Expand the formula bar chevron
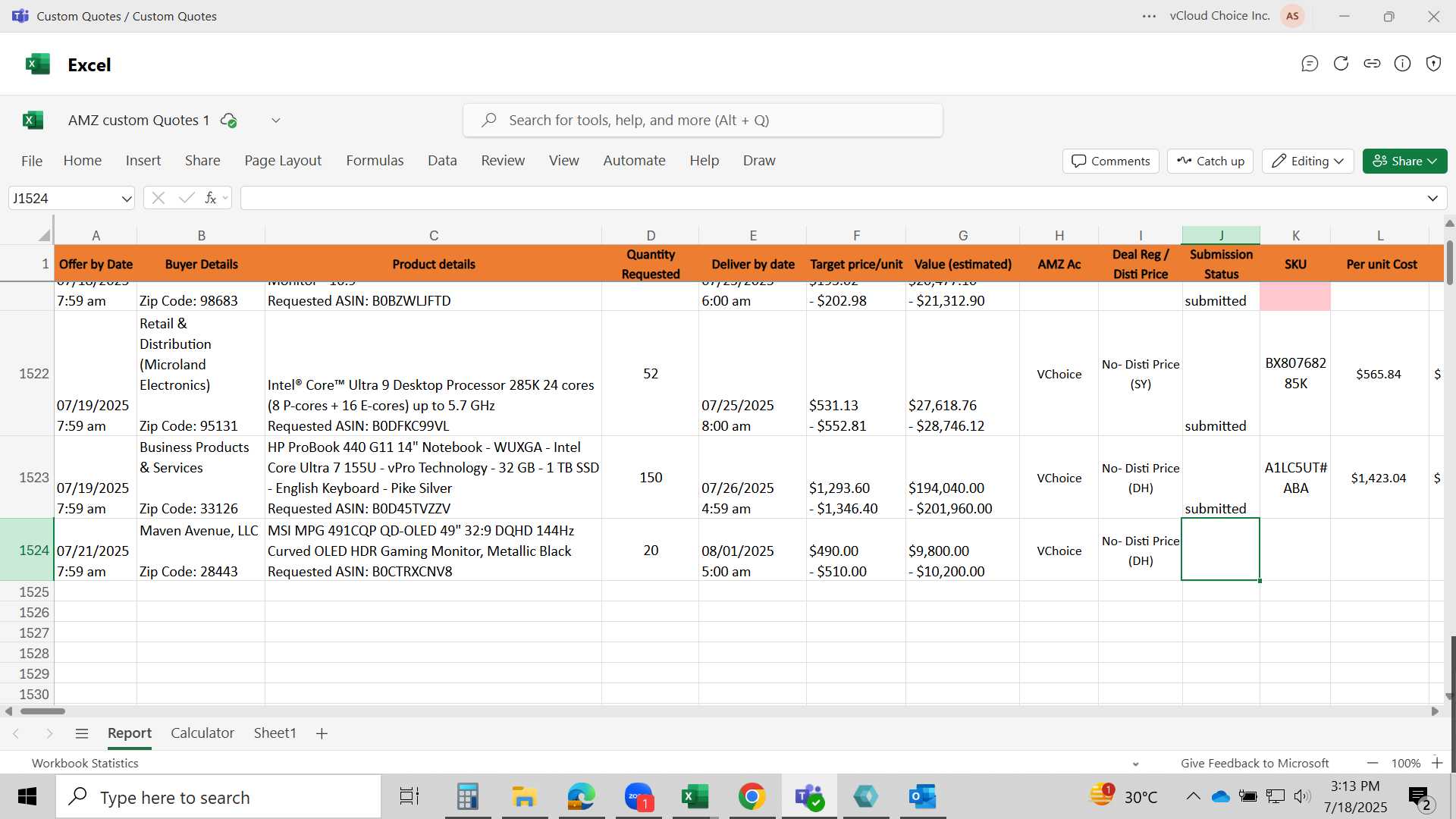Screen dimensions: 1456x819 (x=1432, y=198)
